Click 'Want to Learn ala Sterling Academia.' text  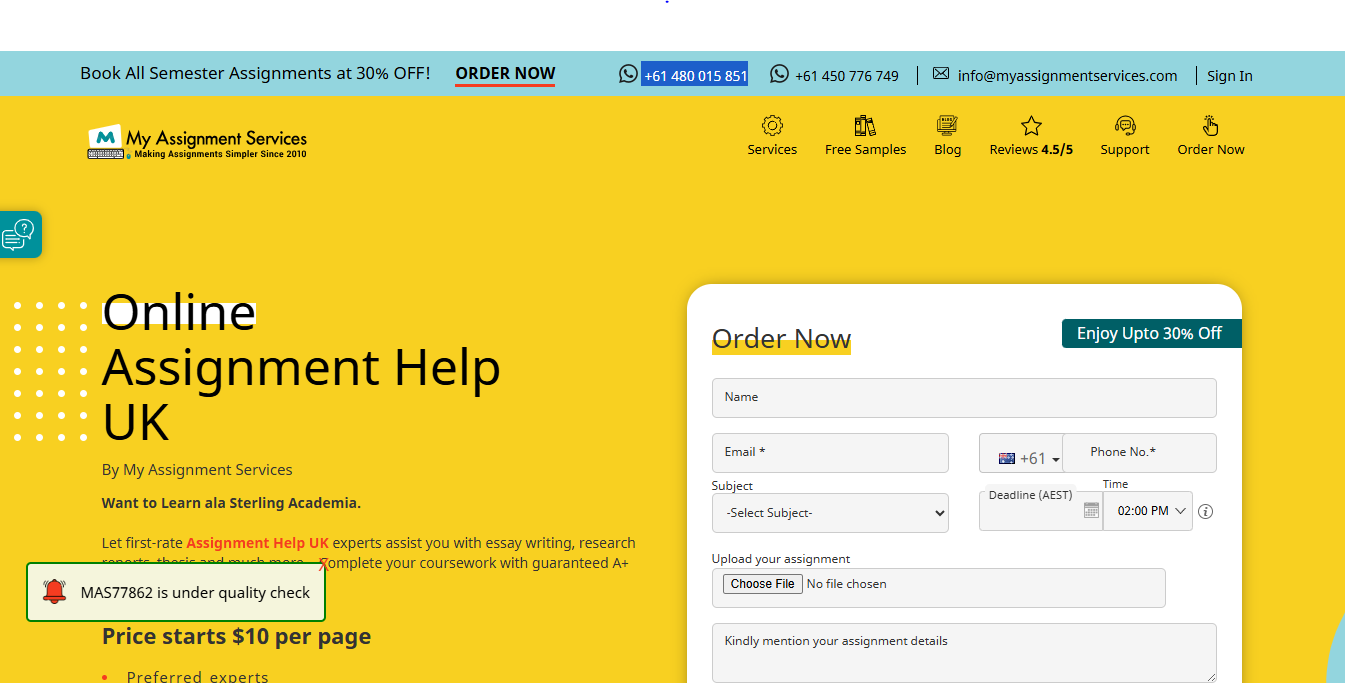231,503
